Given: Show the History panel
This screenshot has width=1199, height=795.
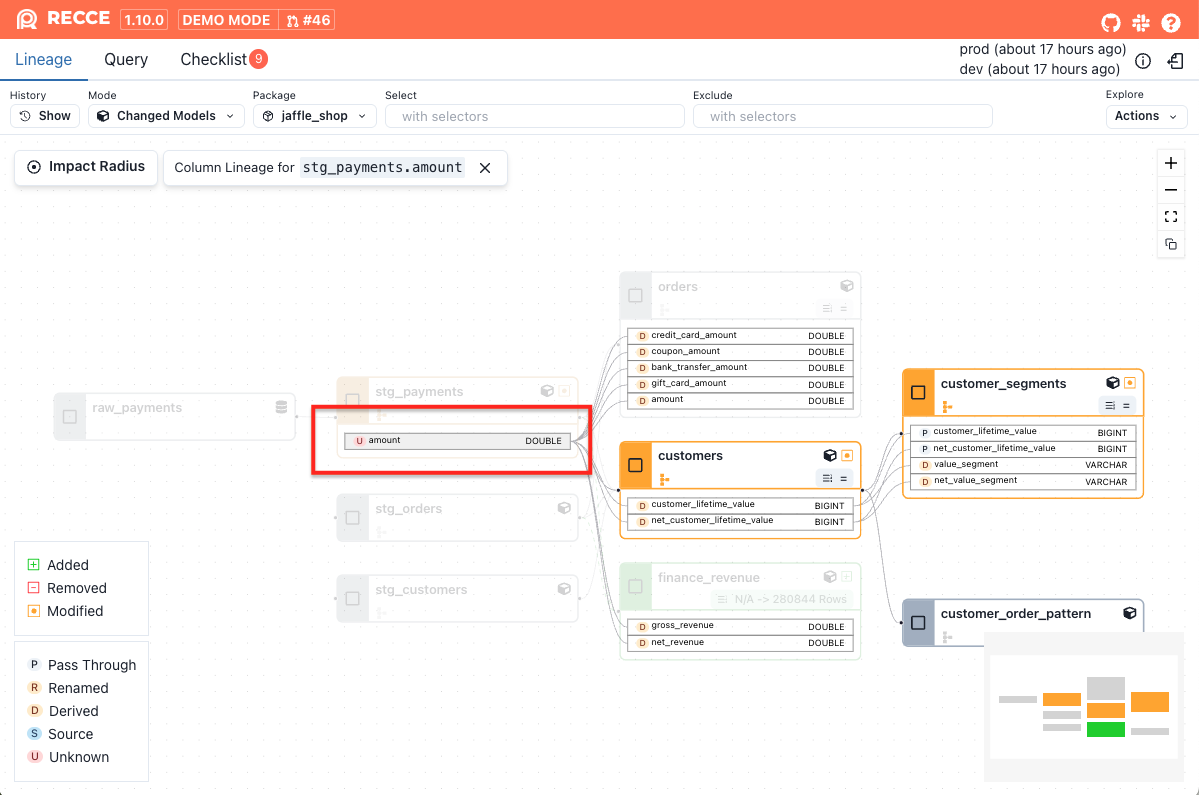Looking at the screenshot, I should pyautogui.click(x=45, y=116).
